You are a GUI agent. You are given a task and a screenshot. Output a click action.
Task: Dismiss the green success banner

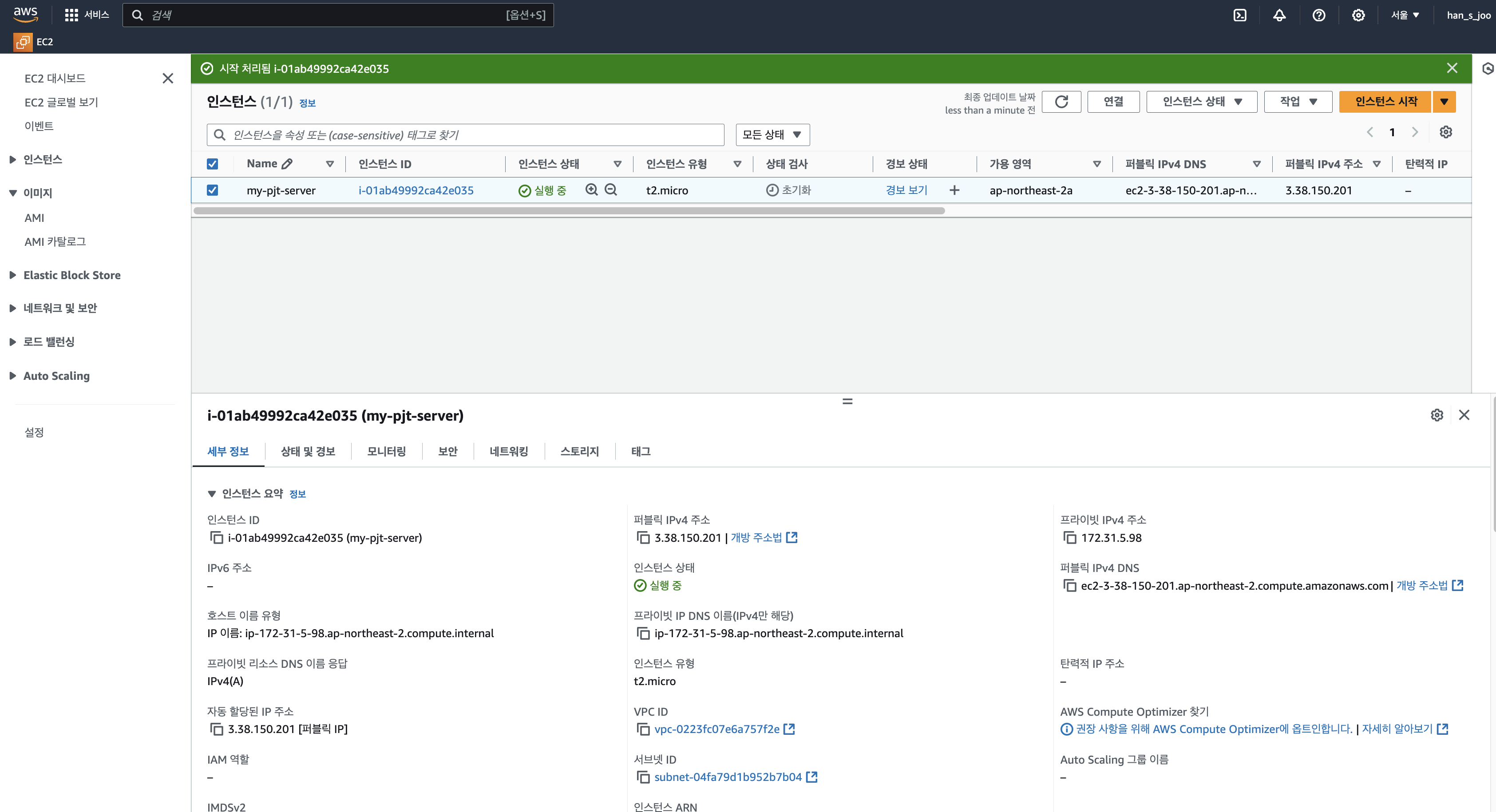click(1452, 68)
